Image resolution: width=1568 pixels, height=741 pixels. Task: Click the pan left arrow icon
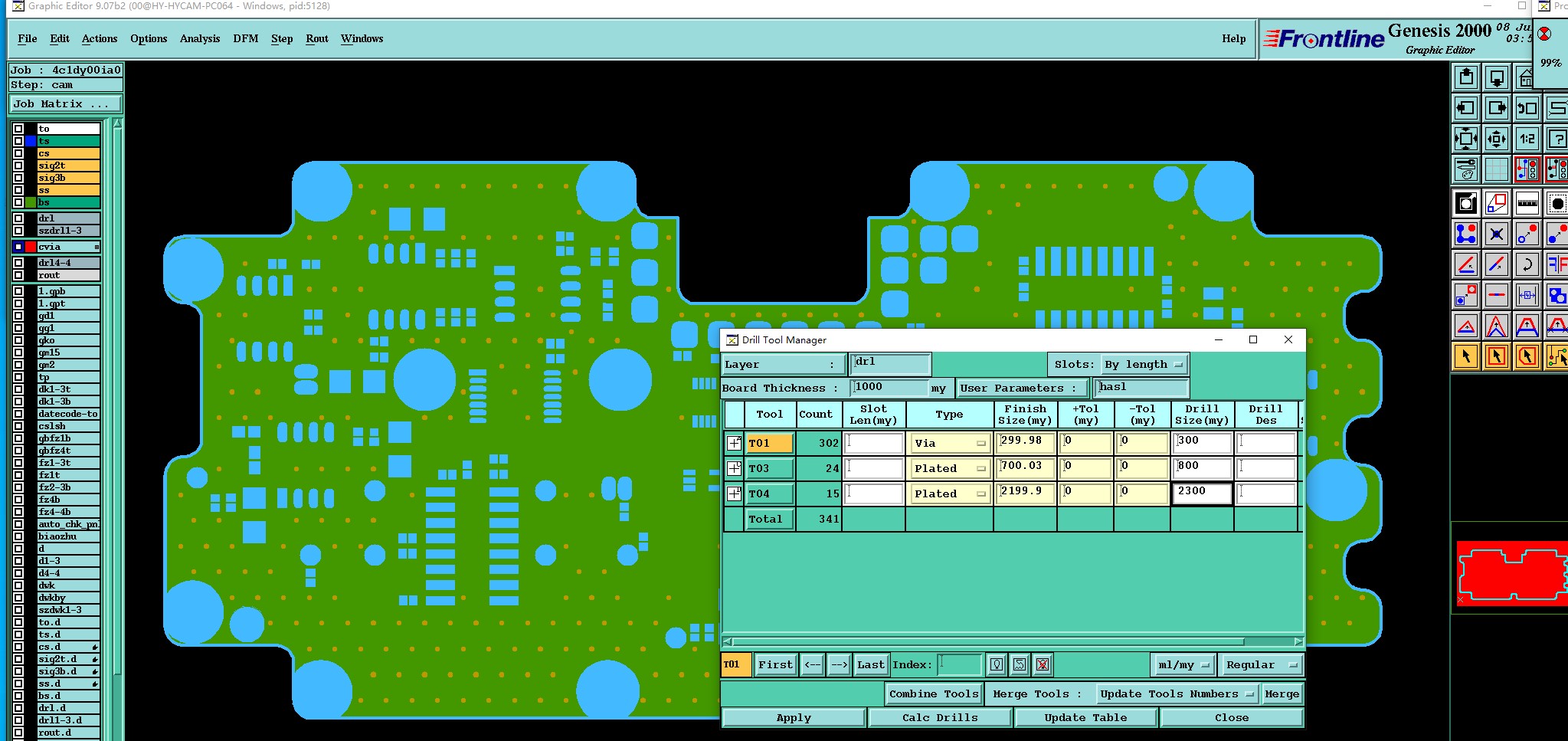[x=1466, y=108]
